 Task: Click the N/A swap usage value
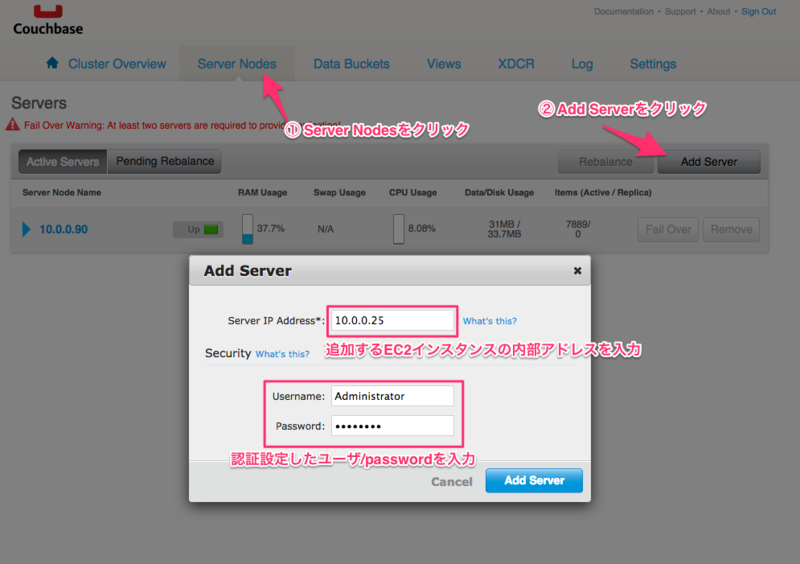(326, 229)
